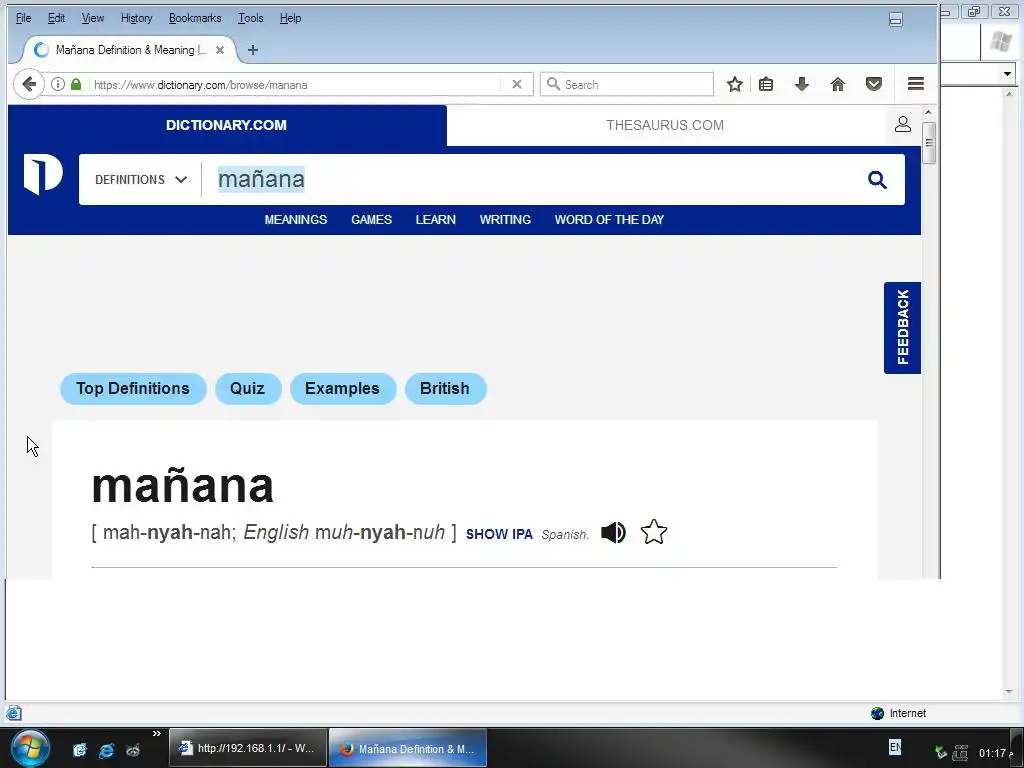The height and width of the screenshot is (768, 1024).
Task: Open the user account profile icon
Action: click(x=903, y=124)
